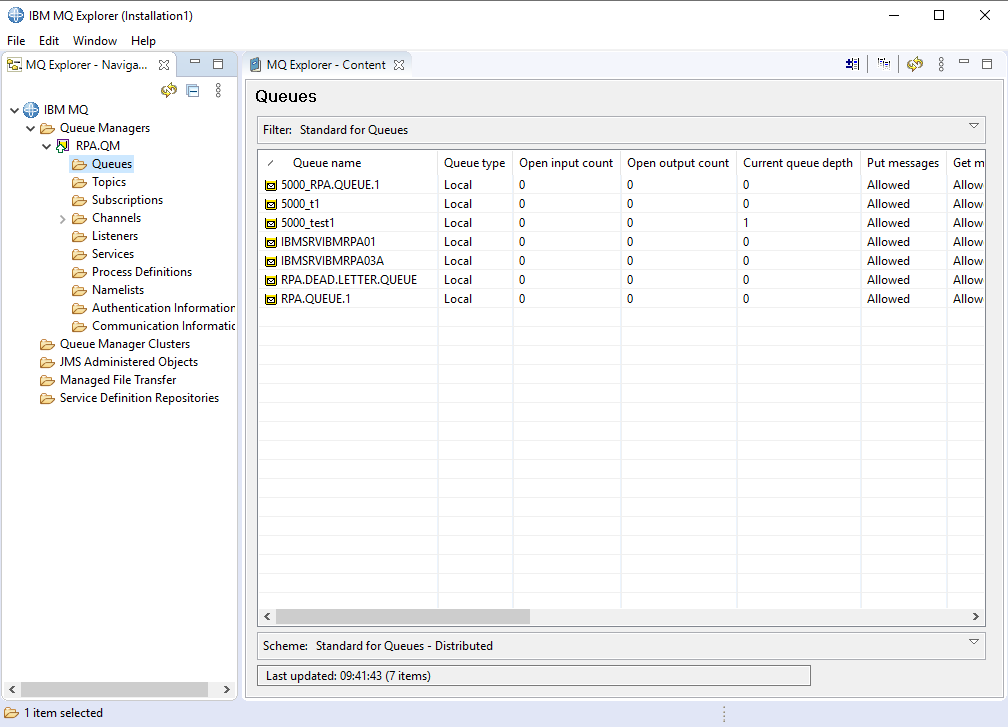
Task: Refresh the Navigator tree
Action: coord(169,89)
